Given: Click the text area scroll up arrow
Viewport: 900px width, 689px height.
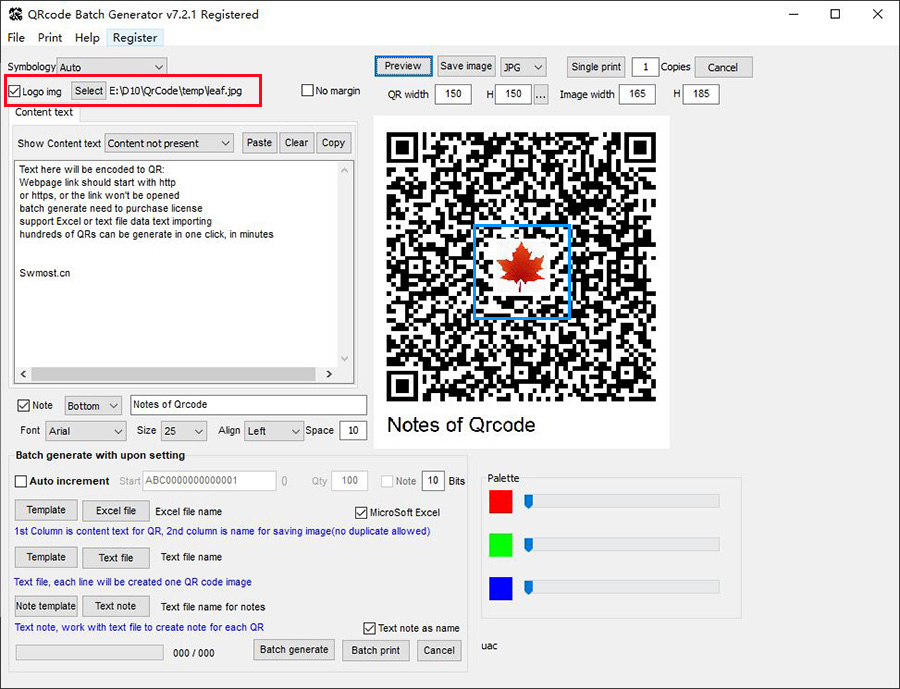Looking at the screenshot, I should [x=344, y=170].
